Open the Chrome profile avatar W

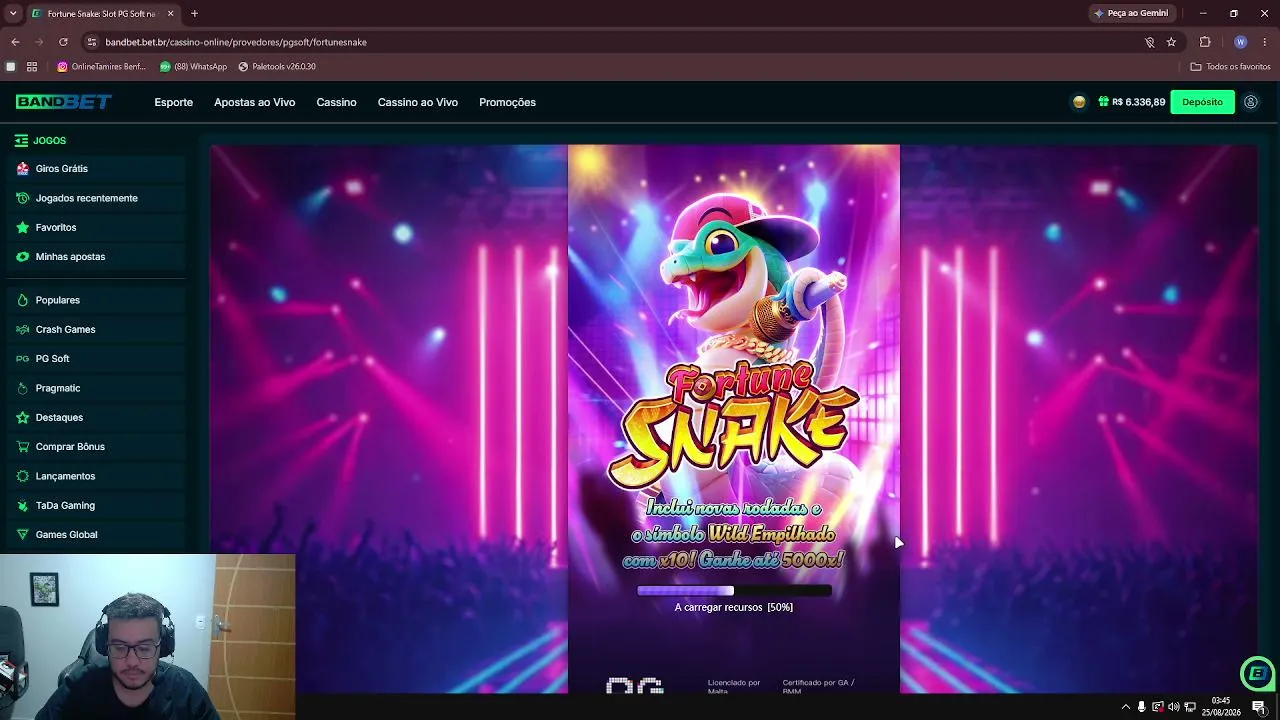1240,42
